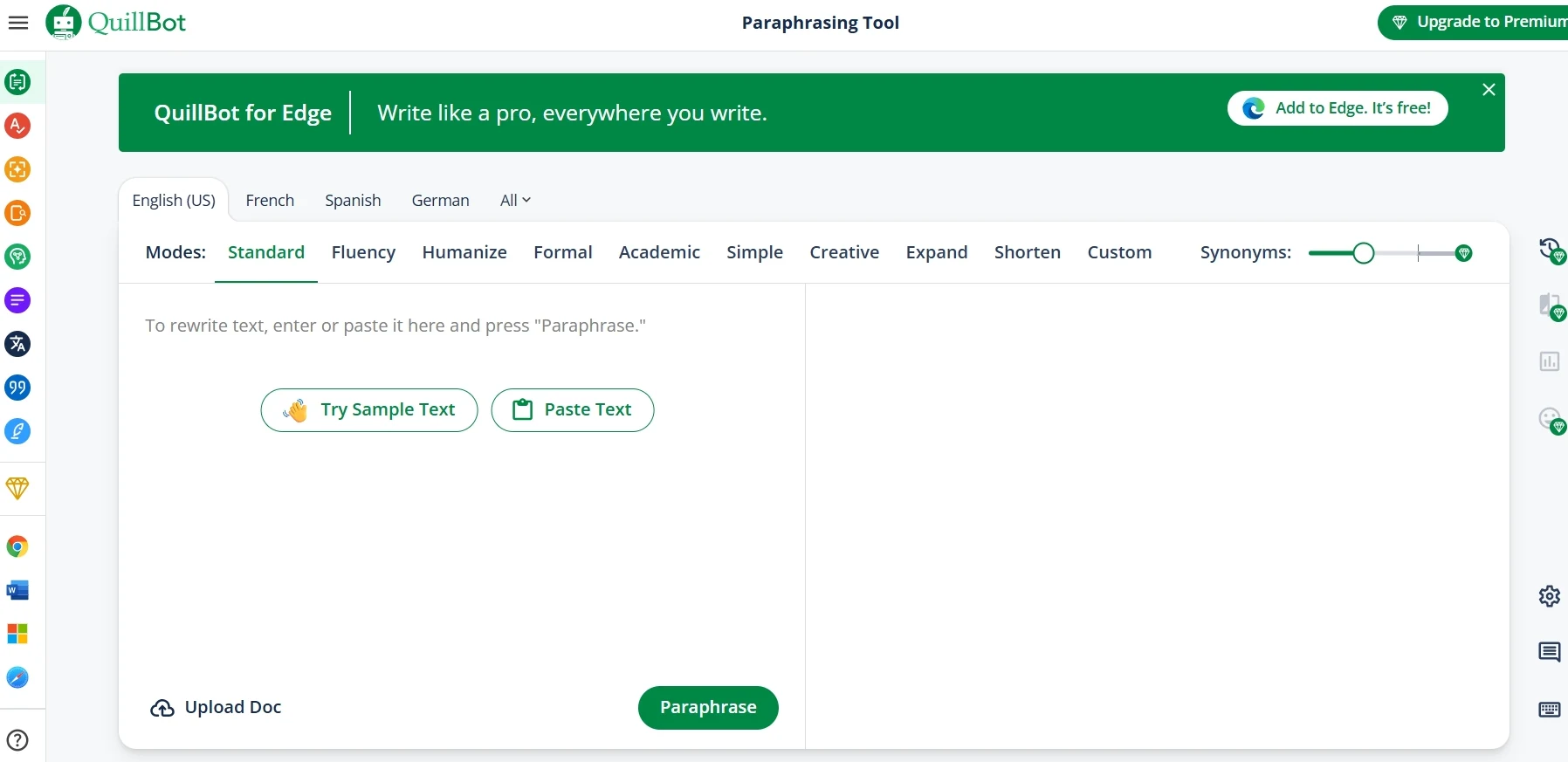This screenshot has width=1568, height=762.
Task: Select the English (US) language tab
Action: point(174,201)
